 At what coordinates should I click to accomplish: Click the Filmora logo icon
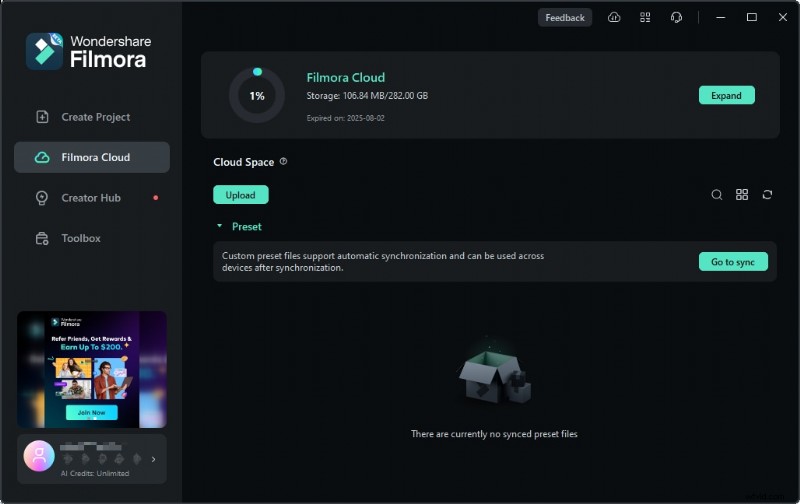click(44, 50)
